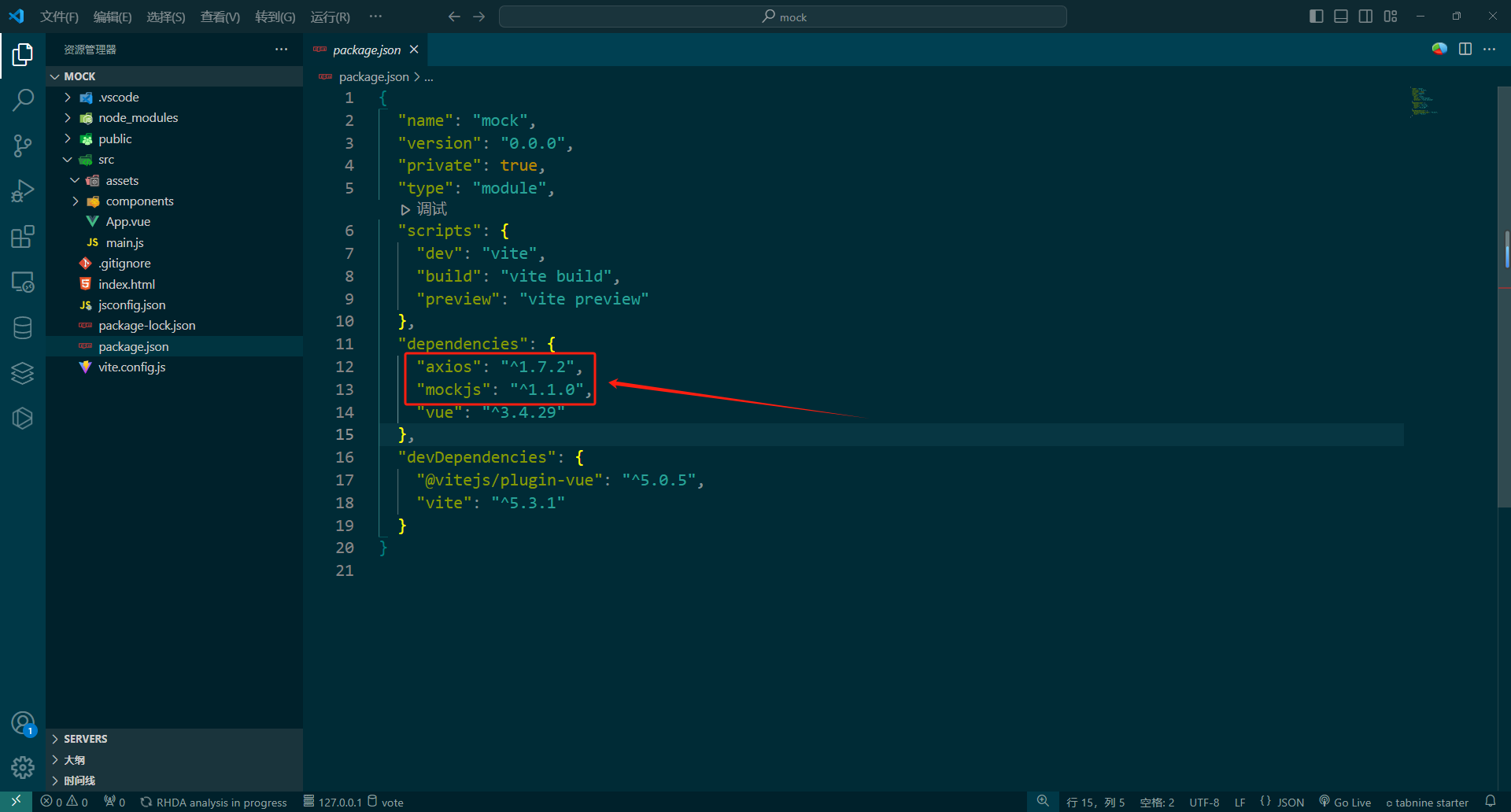This screenshot has height=812, width=1511.
Task: Open the Search view in activity bar
Action: [23, 100]
